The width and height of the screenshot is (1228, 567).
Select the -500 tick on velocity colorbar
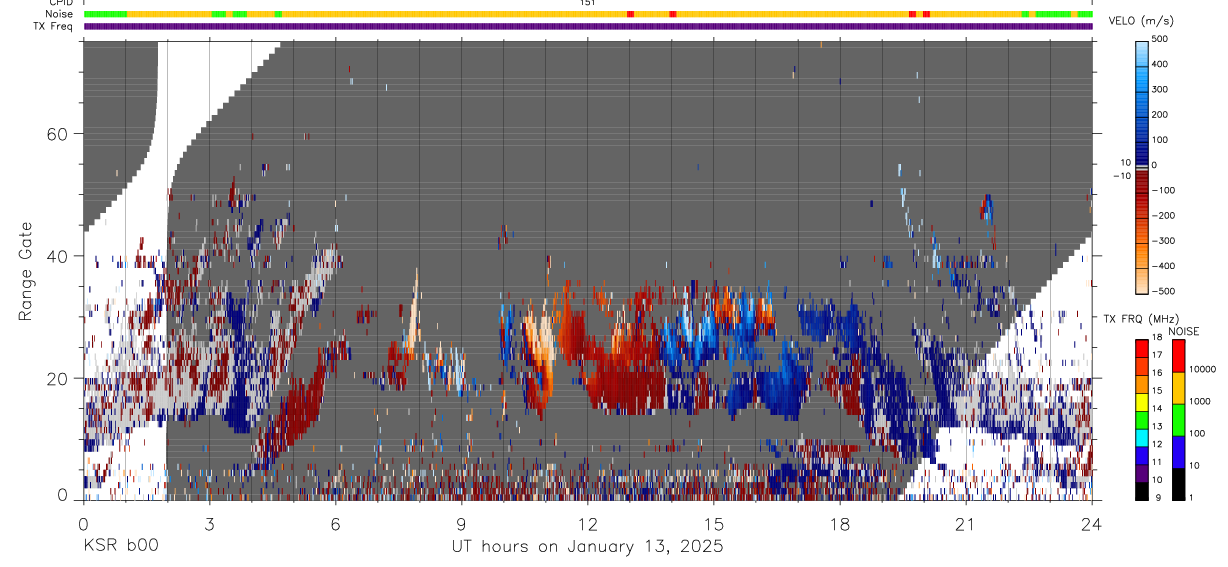coord(1165,291)
